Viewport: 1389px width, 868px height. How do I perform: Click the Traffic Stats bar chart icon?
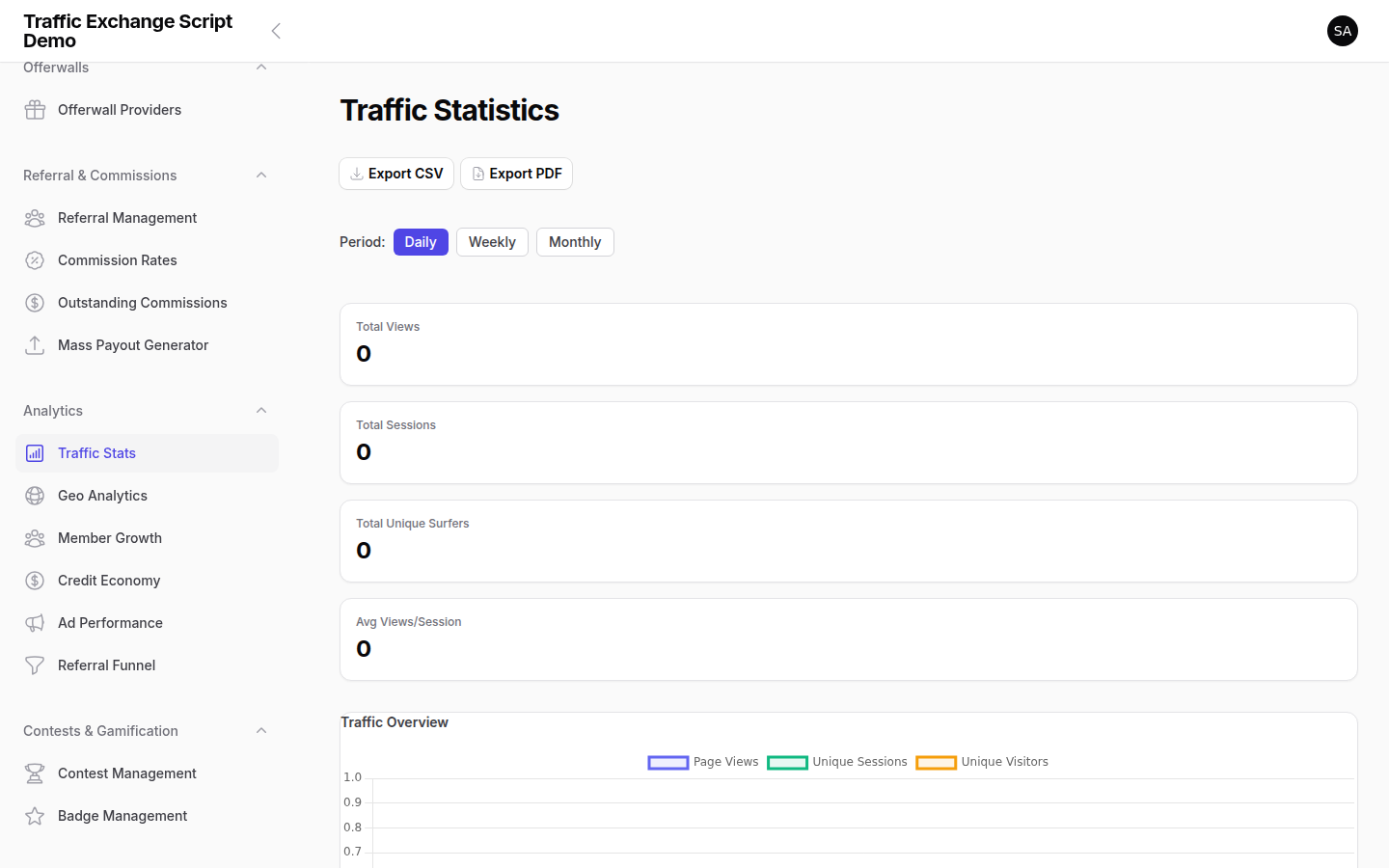35,452
